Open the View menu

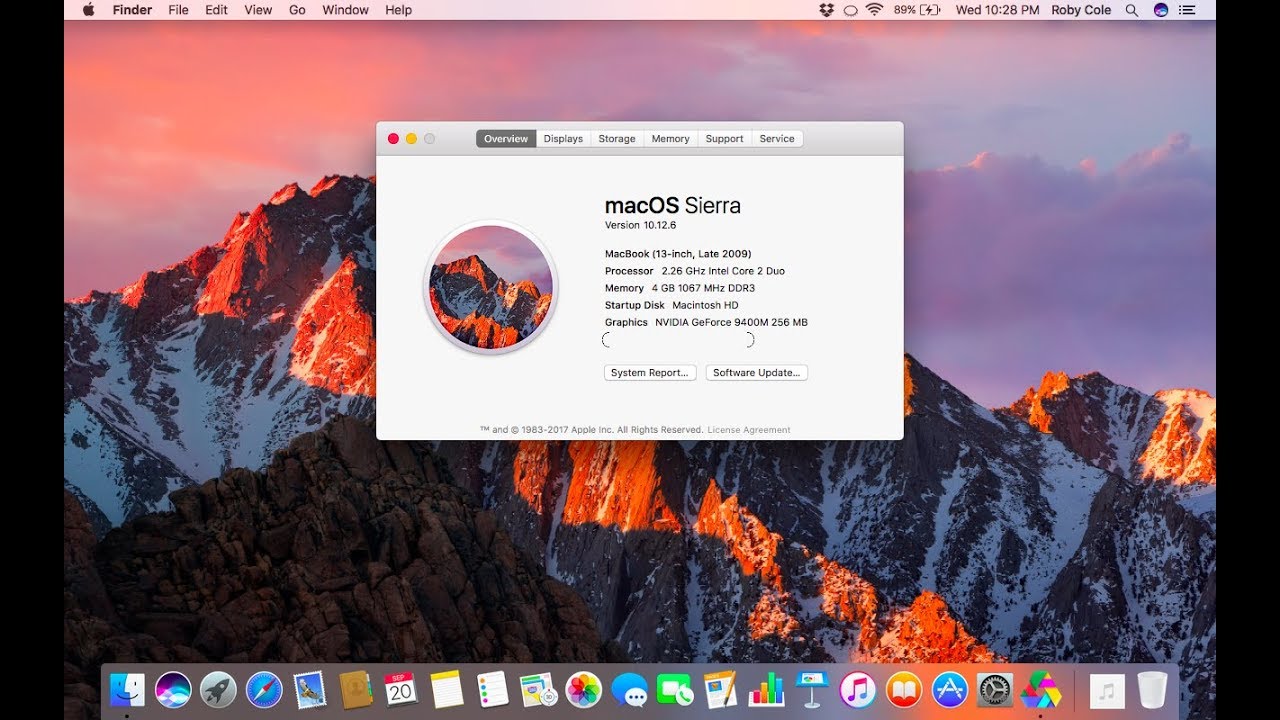258,10
